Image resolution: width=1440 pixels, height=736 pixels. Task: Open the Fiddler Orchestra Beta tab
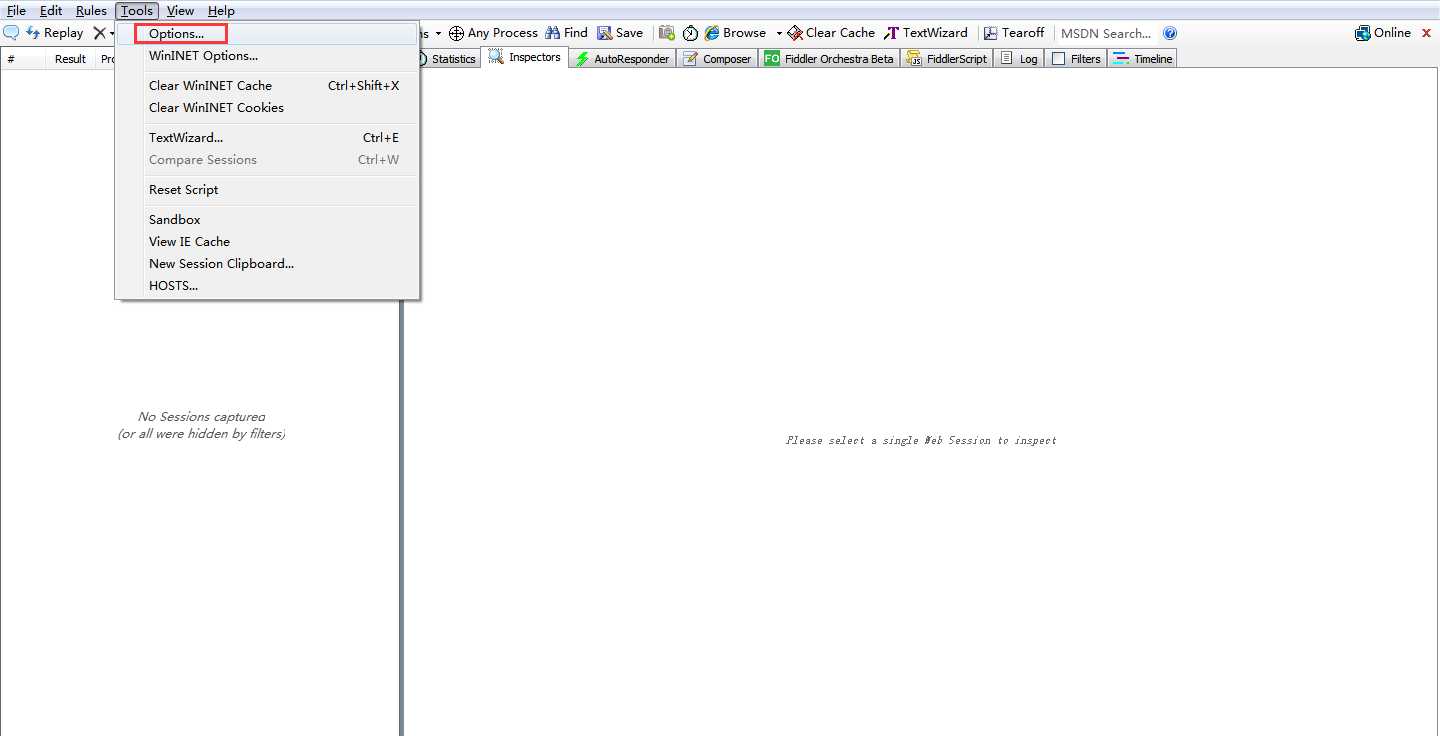tap(829, 59)
